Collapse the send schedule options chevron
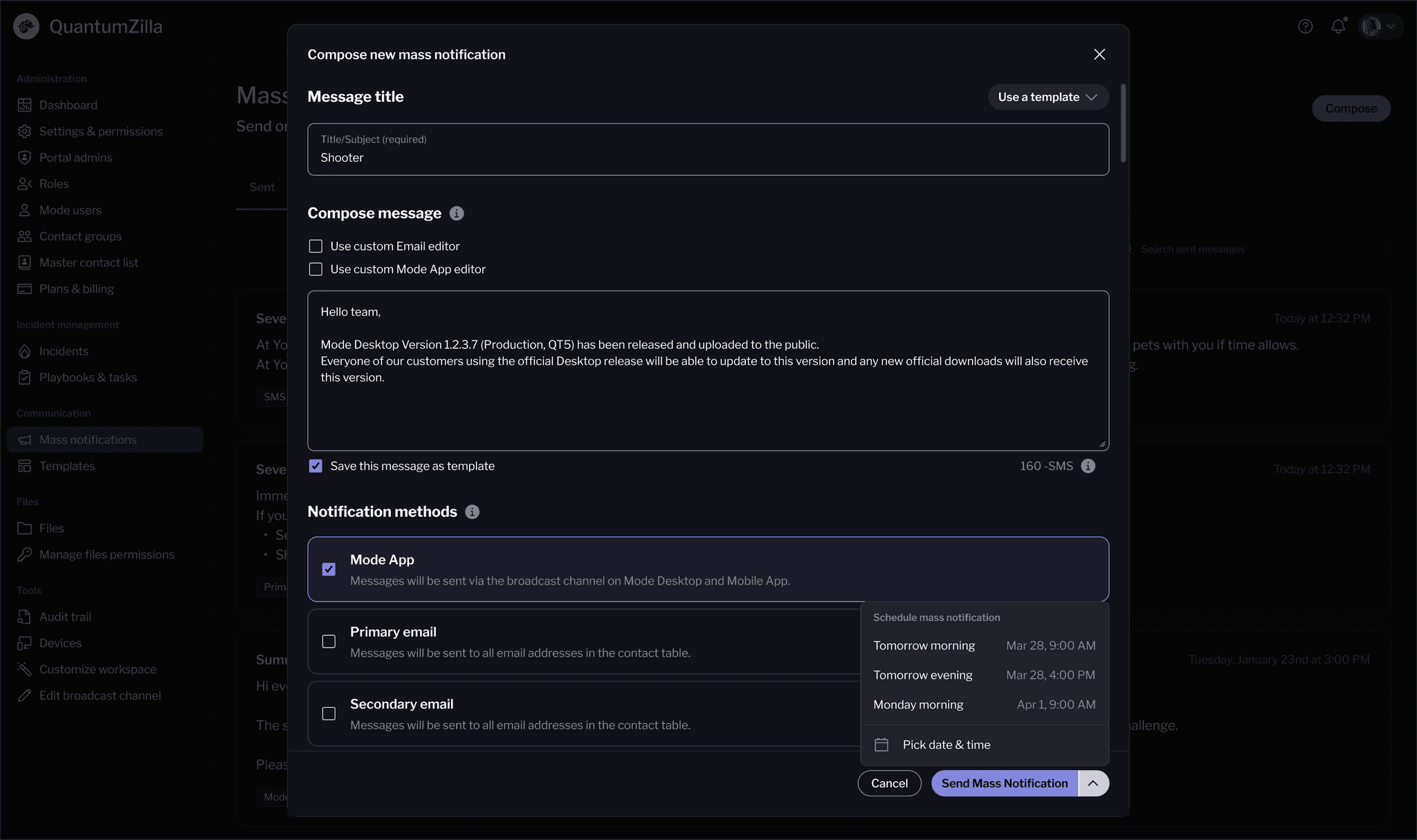The width and height of the screenshot is (1417, 840). (x=1093, y=783)
